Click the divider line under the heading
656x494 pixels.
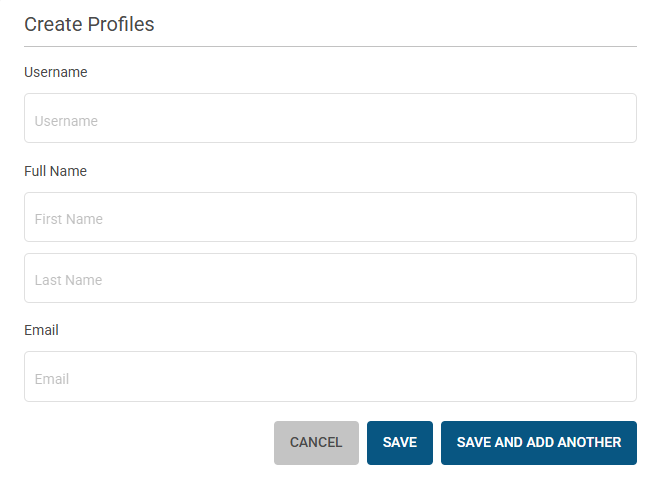tap(330, 46)
